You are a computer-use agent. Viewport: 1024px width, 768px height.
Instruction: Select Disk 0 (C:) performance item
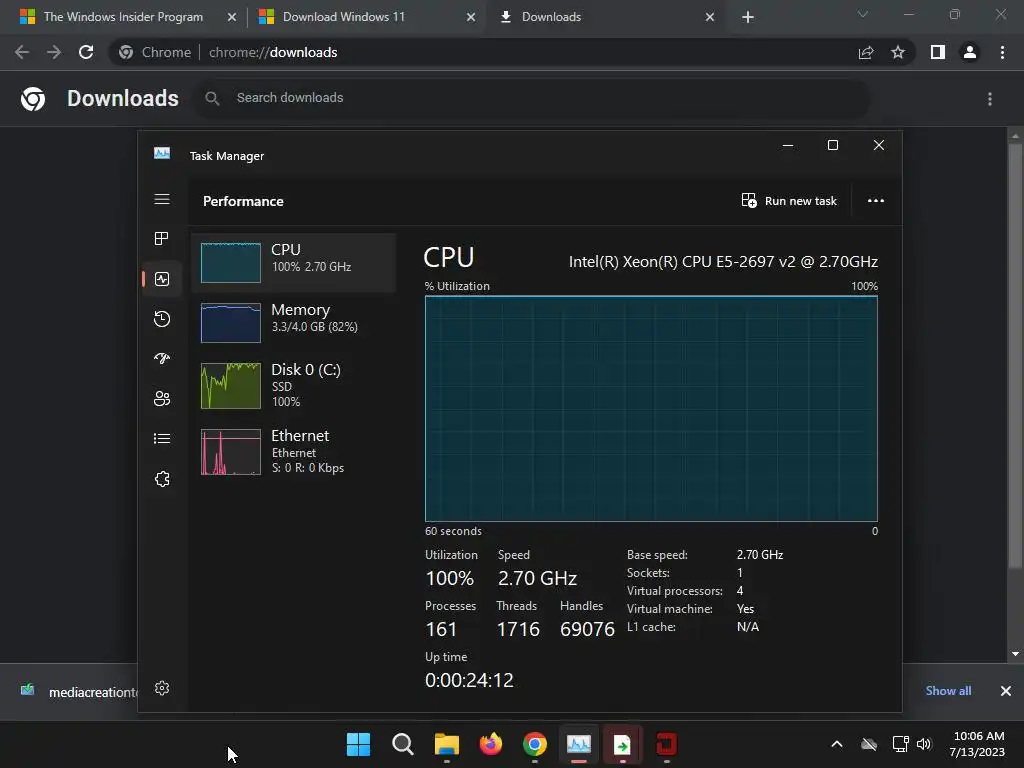(294, 385)
